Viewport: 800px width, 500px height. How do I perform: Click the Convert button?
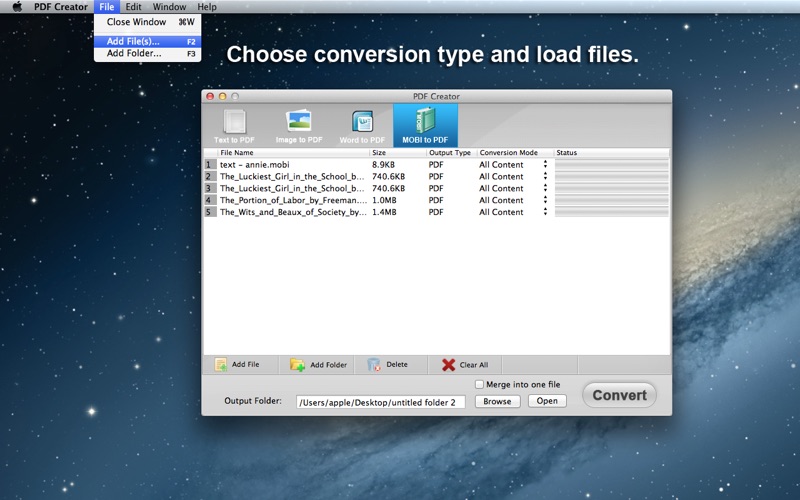(619, 395)
